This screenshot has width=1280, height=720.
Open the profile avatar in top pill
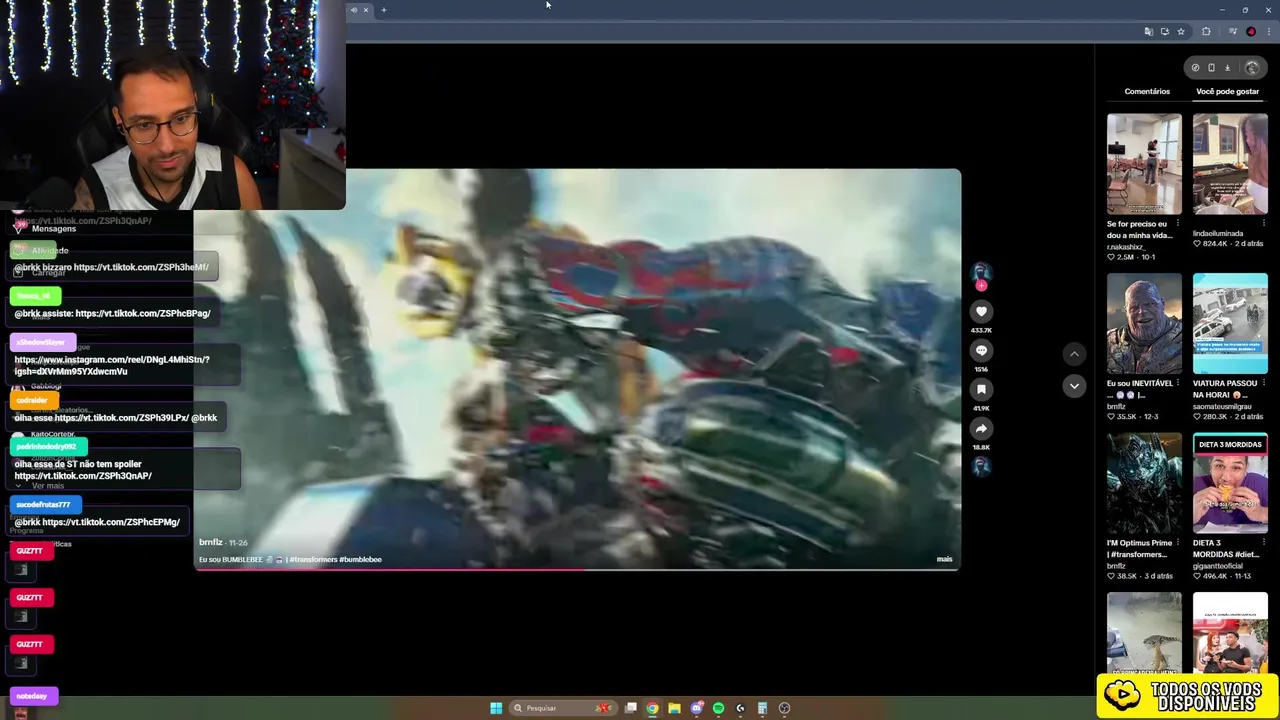1252,68
